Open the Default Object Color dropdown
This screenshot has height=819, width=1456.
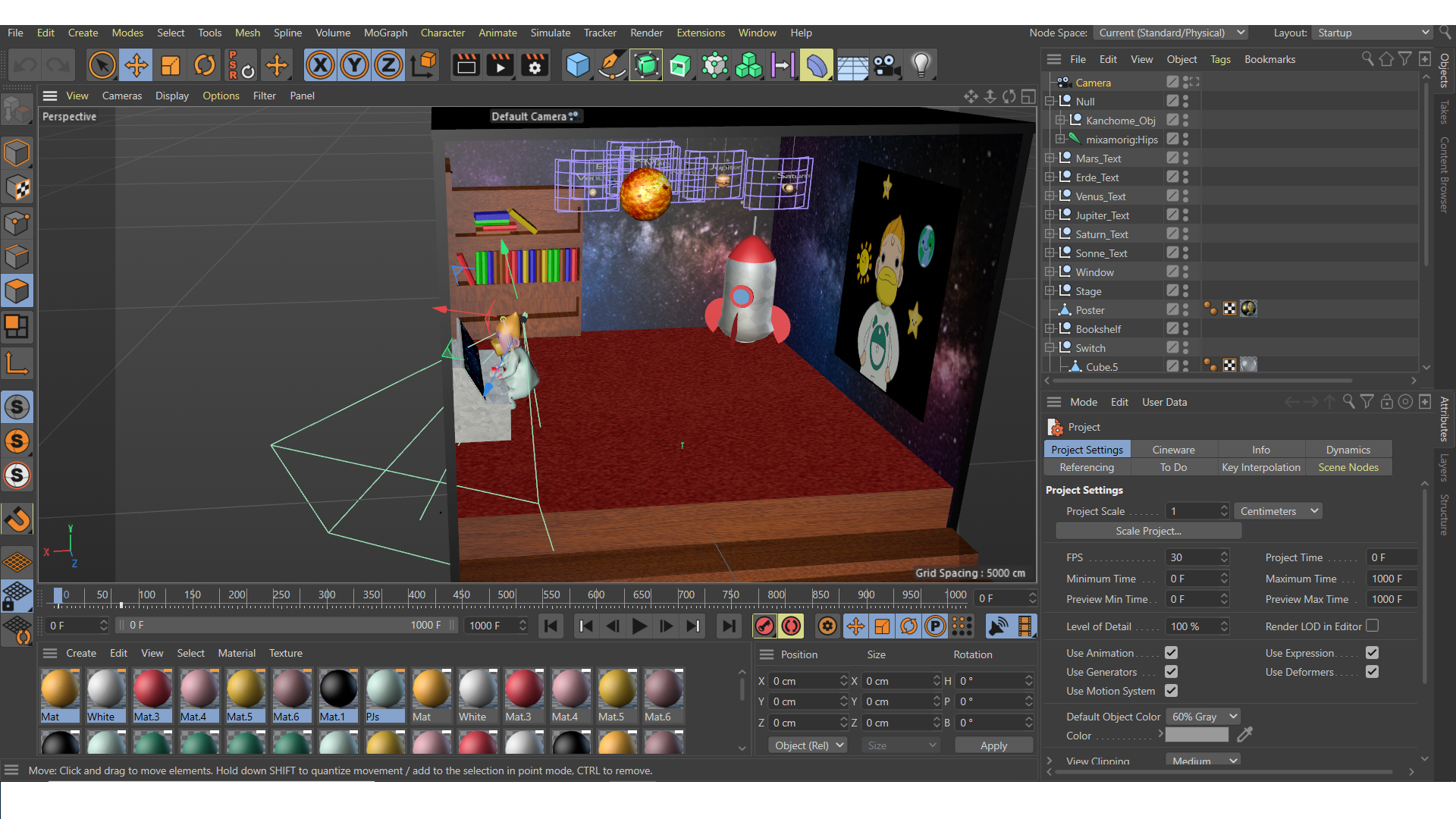tap(1203, 717)
